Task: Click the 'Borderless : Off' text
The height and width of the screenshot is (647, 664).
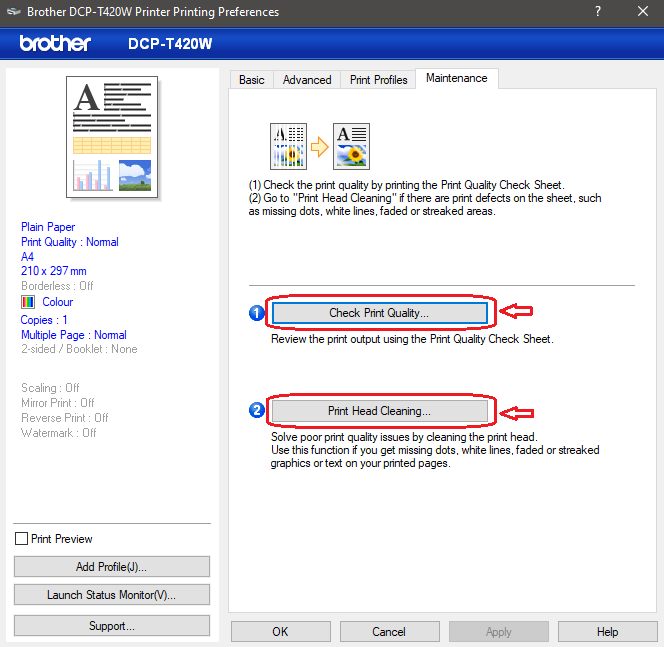Action: coord(57,286)
